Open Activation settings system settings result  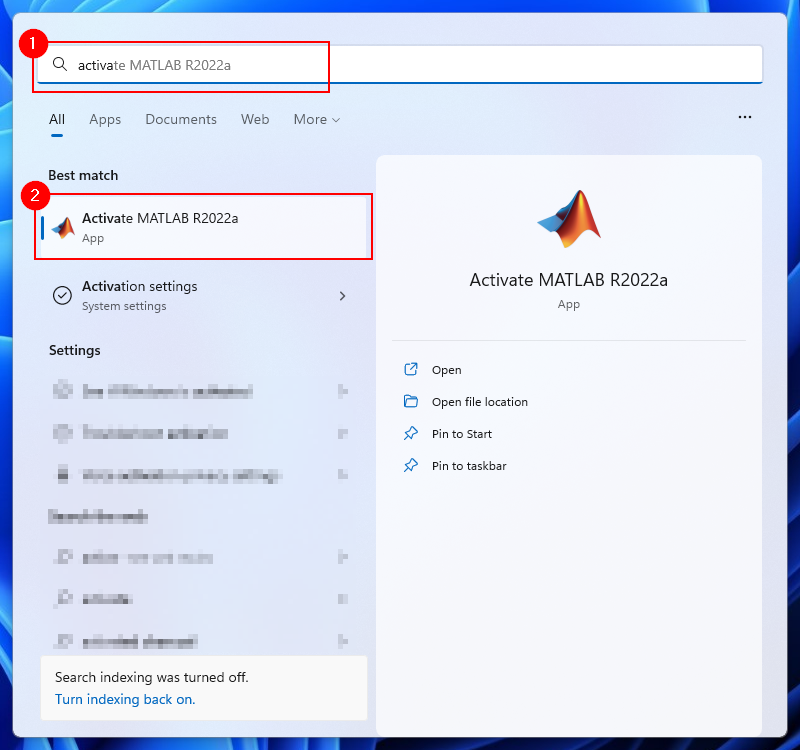(x=204, y=296)
